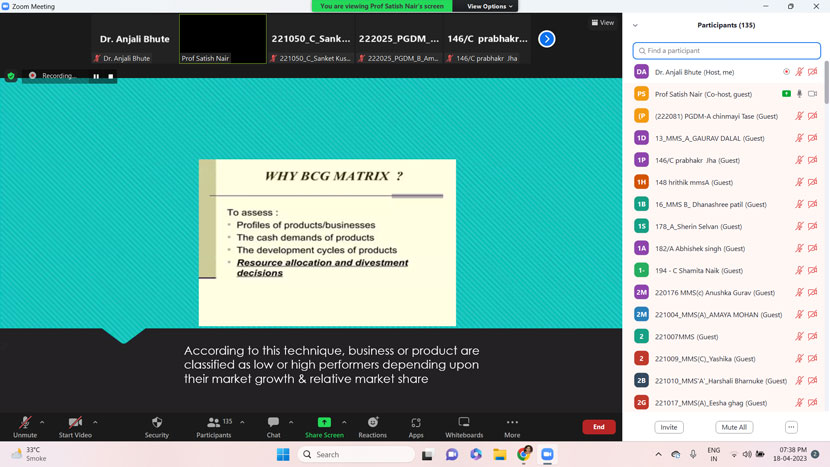Open the Apps panel
Image resolution: width=830 pixels, height=467 pixels.
pos(416,426)
